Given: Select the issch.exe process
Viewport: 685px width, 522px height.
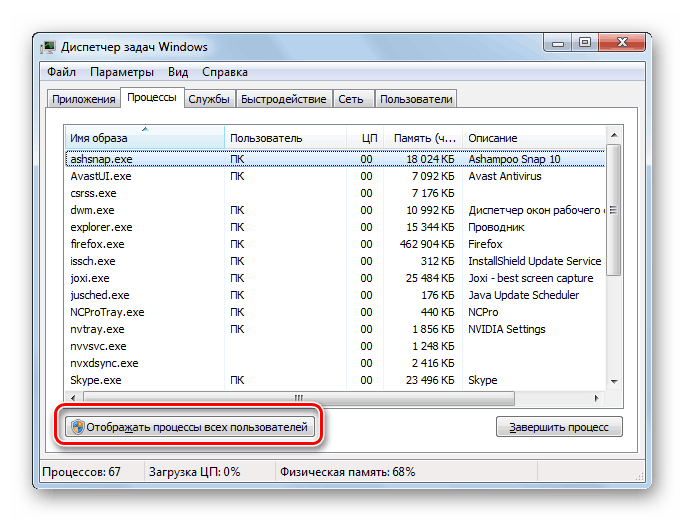Looking at the screenshot, I should coord(335,261).
